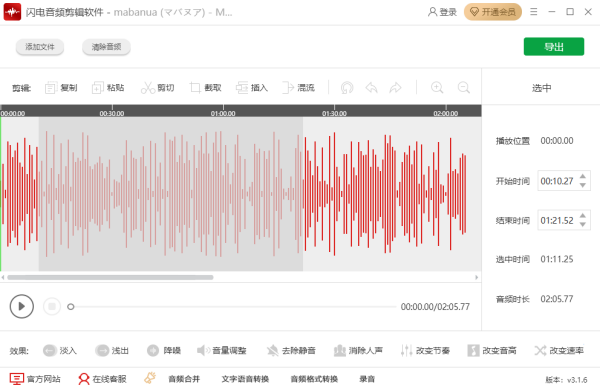Viewport: 600px width, 388px height.
Task: Open 改变节奏 change tempo
Action: click(x=425, y=350)
